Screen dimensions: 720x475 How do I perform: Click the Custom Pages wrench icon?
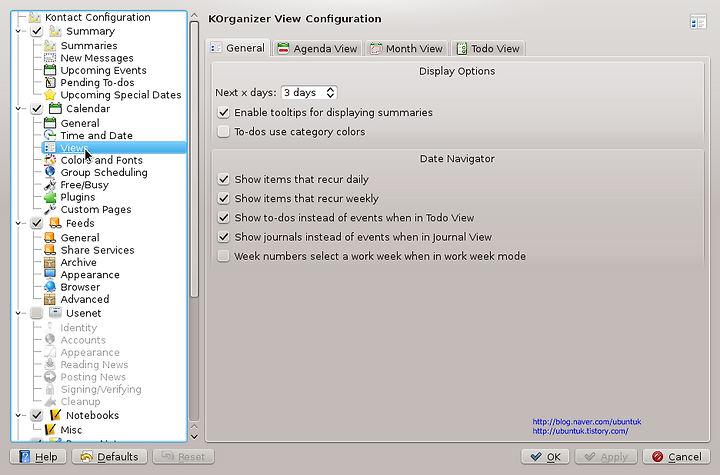pyautogui.click(x=50, y=209)
